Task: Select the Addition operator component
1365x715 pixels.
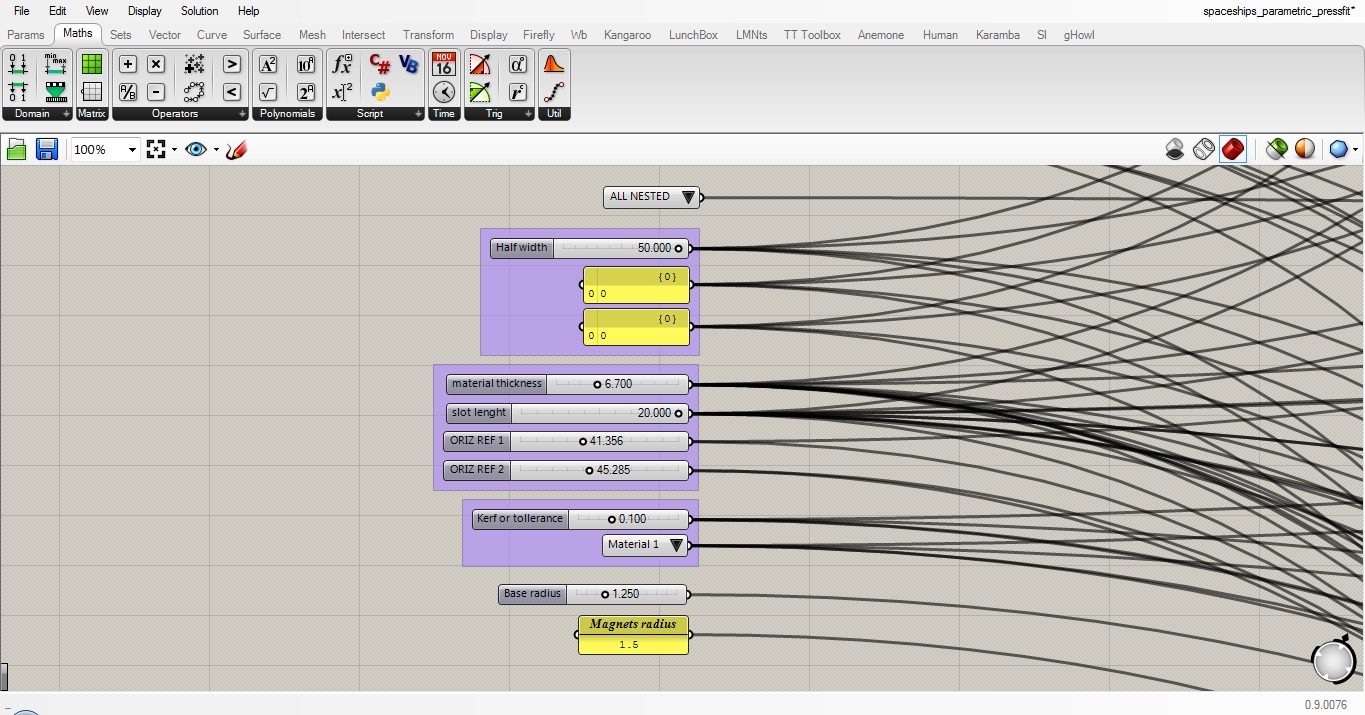Action: tap(128, 64)
